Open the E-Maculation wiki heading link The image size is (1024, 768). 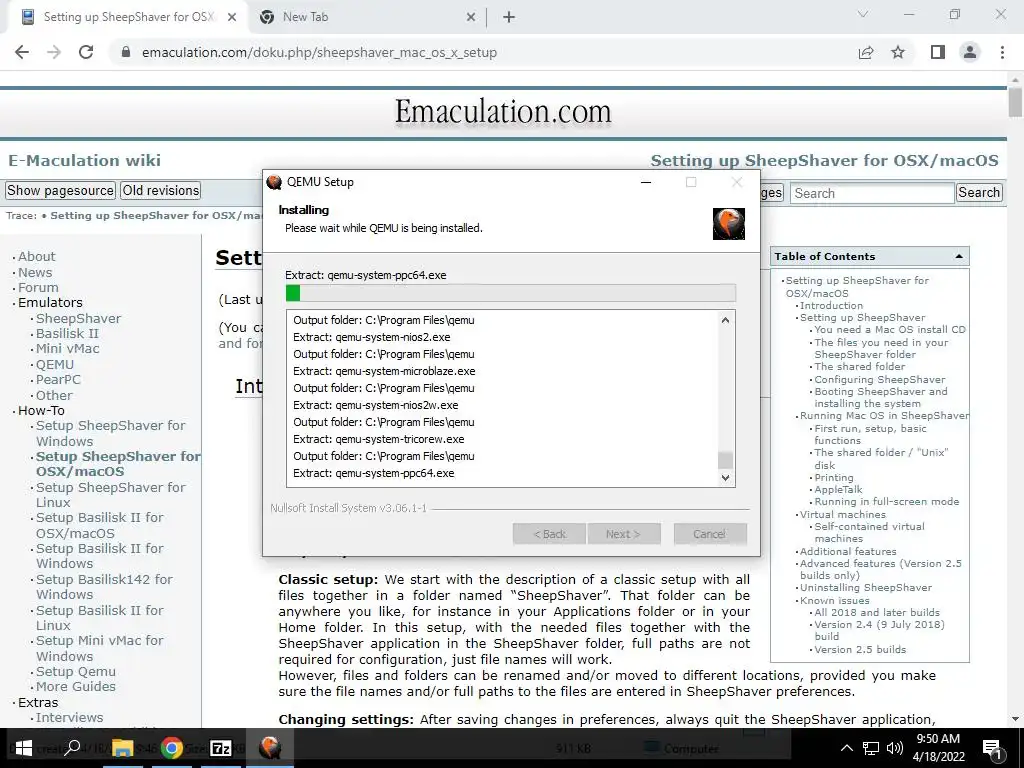pos(84,161)
